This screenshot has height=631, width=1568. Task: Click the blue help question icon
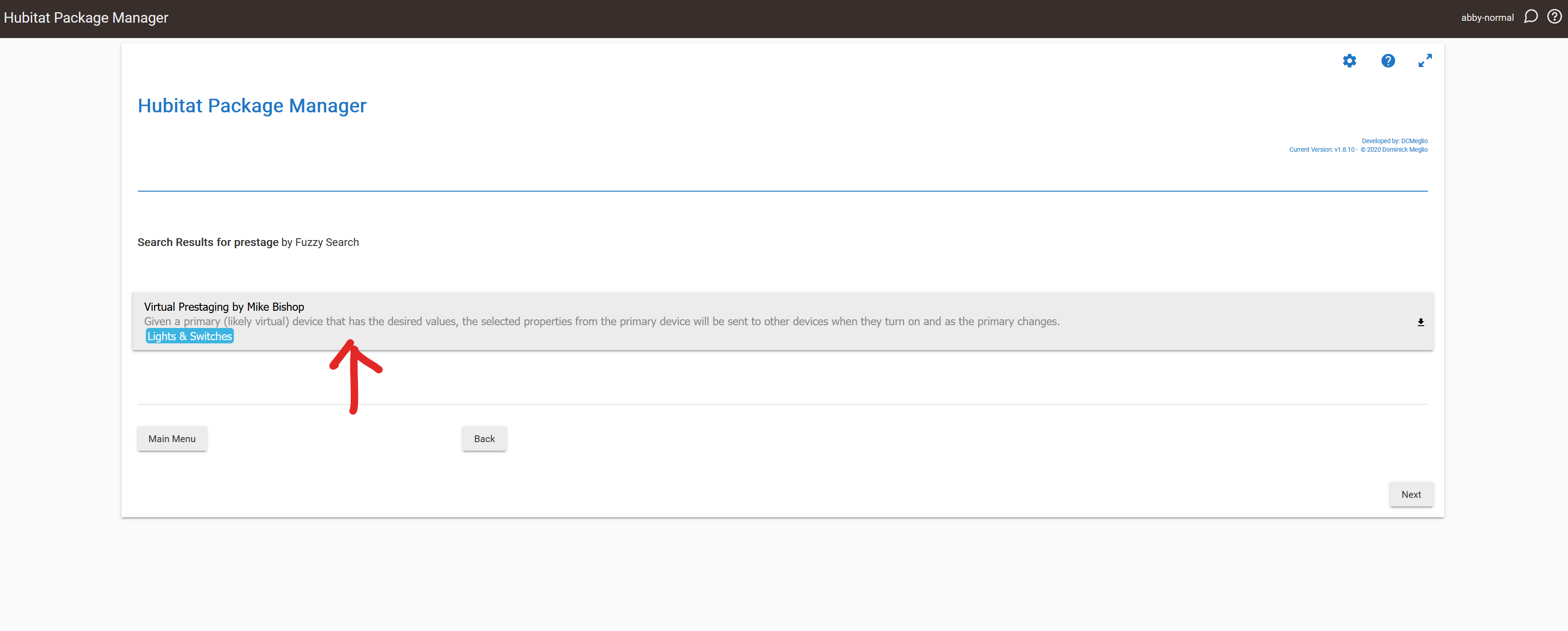(x=1387, y=61)
